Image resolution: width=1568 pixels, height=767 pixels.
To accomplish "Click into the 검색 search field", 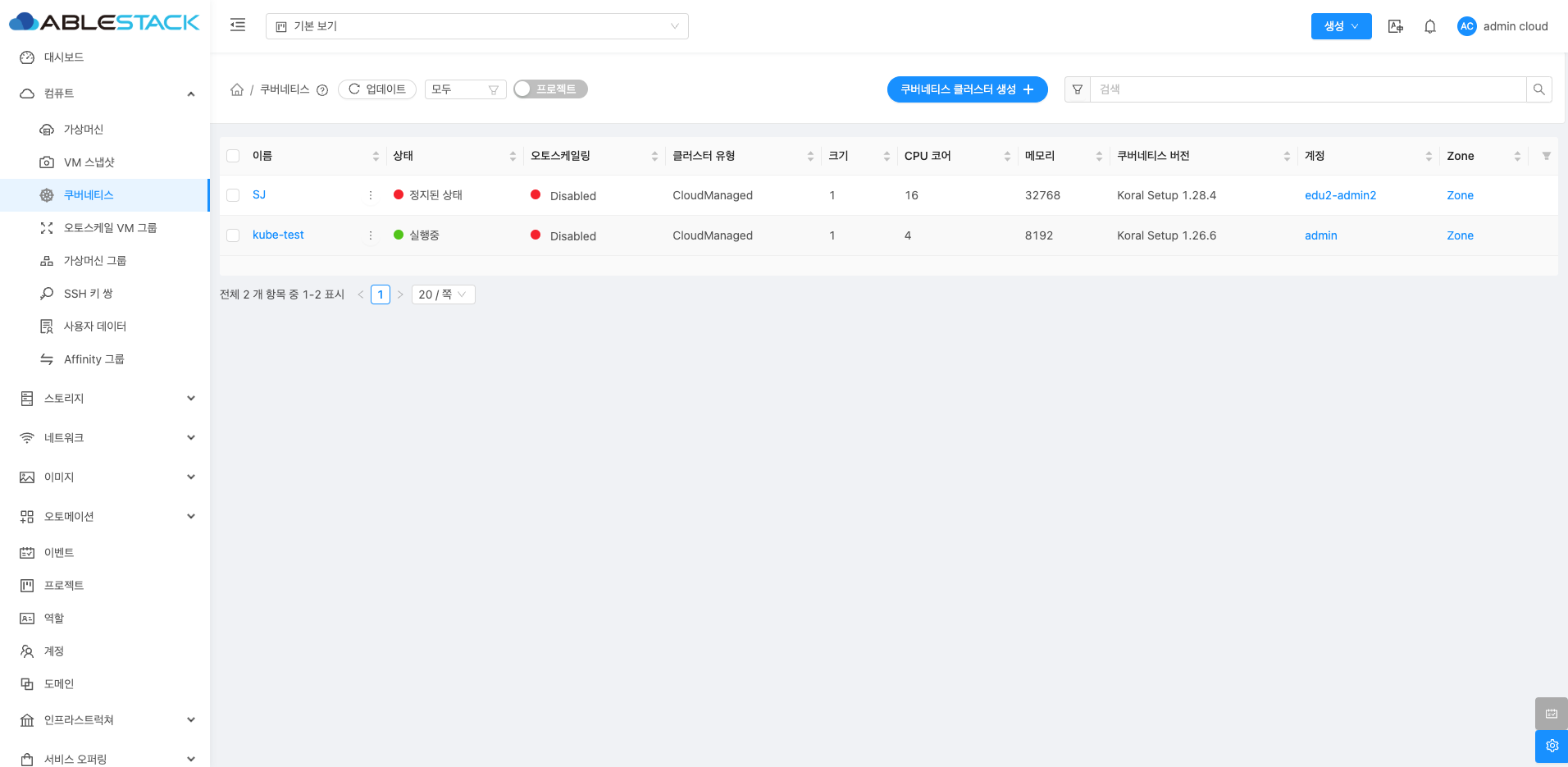I will point(1307,89).
